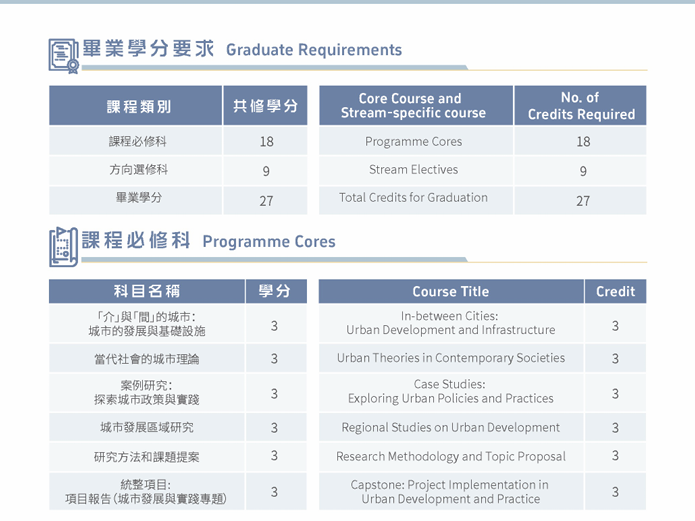The height and width of the screenshot is (521, 695).
Task: Click No. of Credits Required header
Action: click(x=580, y=106)
